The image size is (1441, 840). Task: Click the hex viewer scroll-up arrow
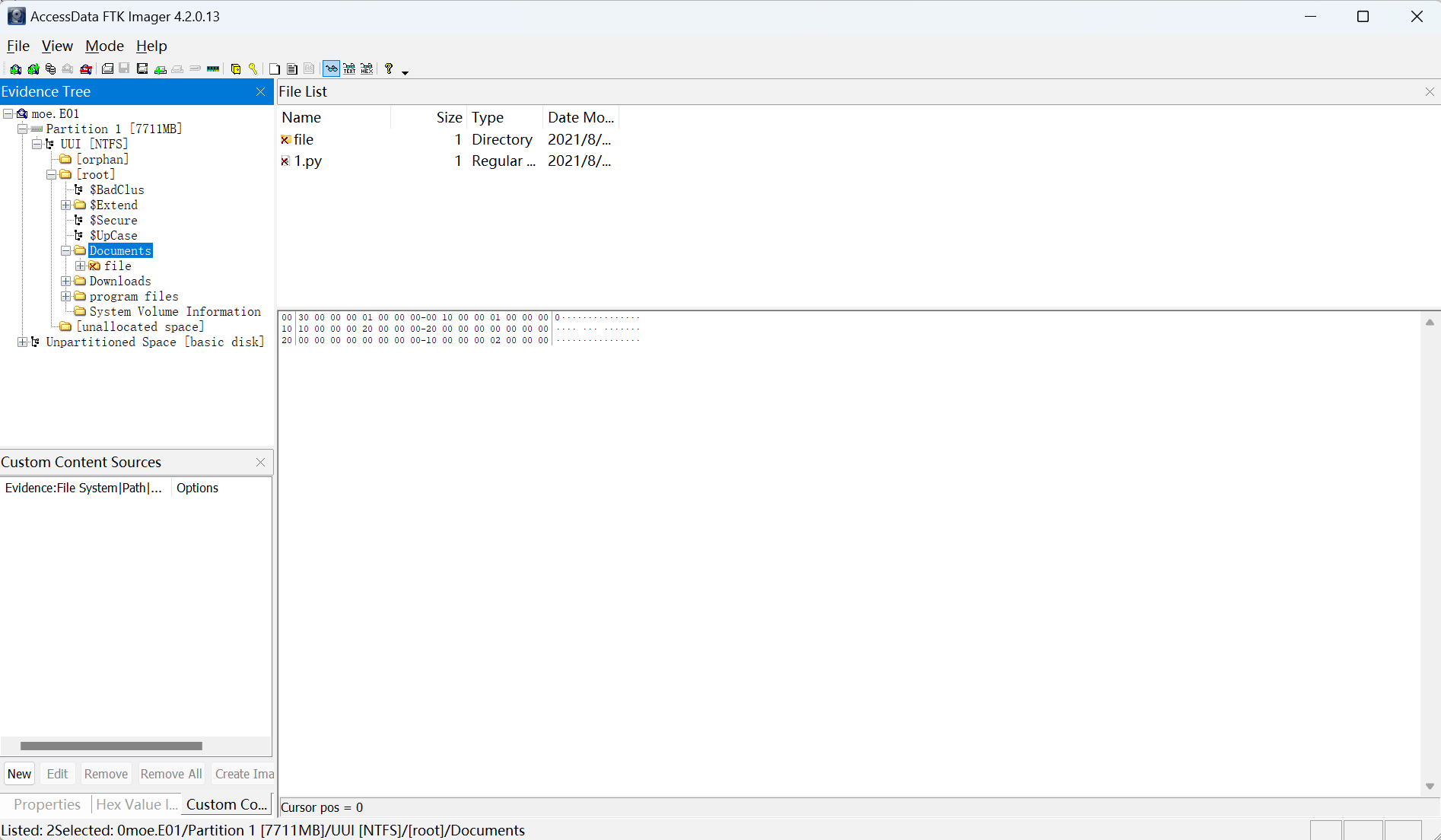1430,323
